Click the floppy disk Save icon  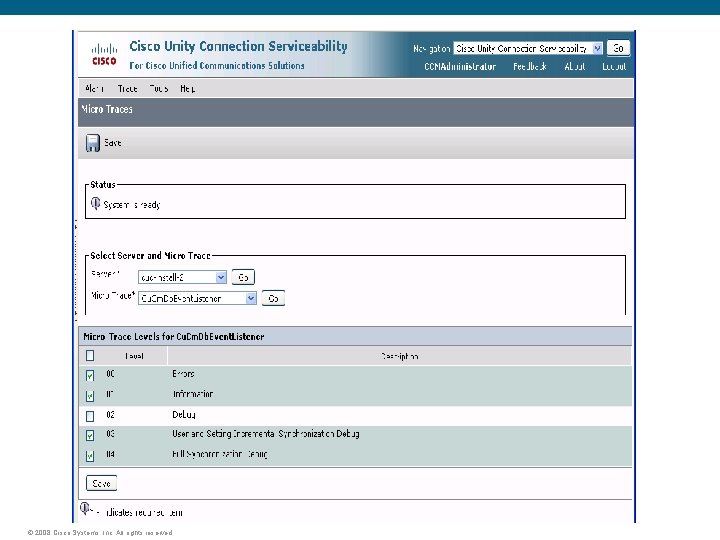point(92,143)
